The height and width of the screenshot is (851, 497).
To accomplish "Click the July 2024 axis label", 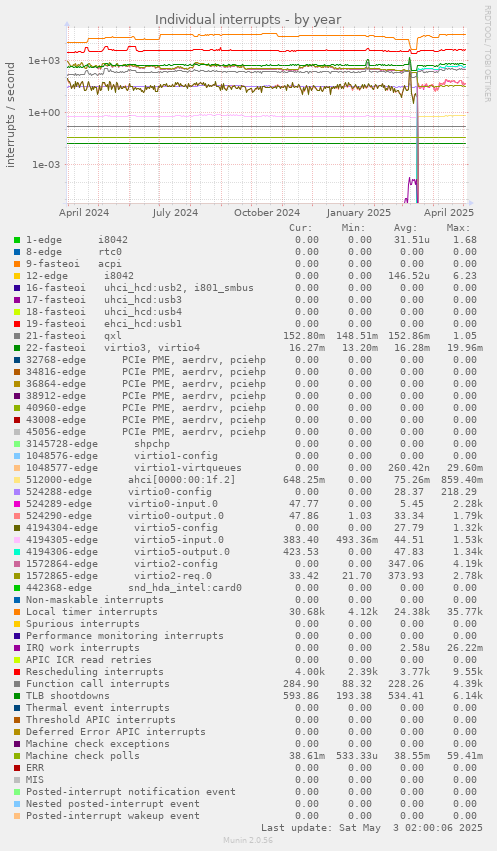I will 175,213.
